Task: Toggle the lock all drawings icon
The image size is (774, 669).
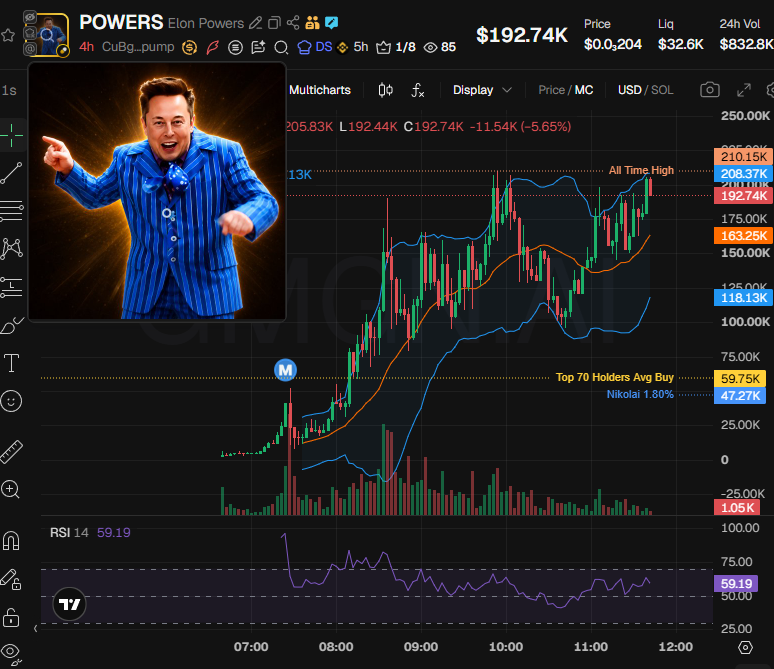Action: click(11, 617)
